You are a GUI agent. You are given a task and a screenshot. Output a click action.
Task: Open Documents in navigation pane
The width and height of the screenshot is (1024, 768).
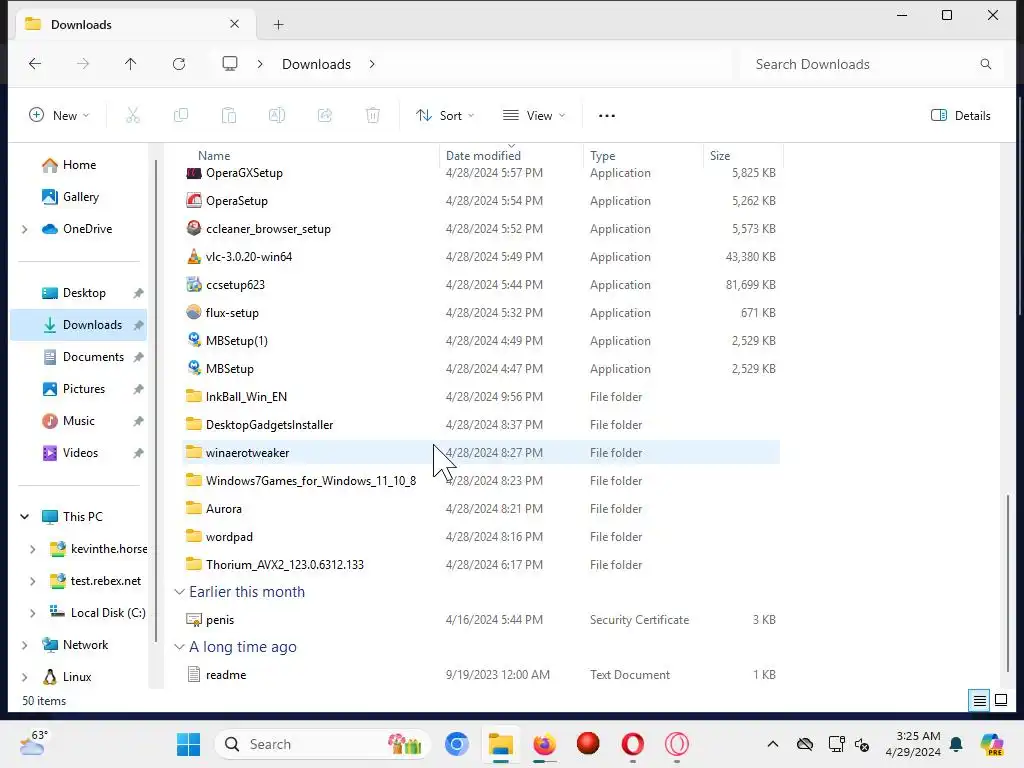click(93, 357)
